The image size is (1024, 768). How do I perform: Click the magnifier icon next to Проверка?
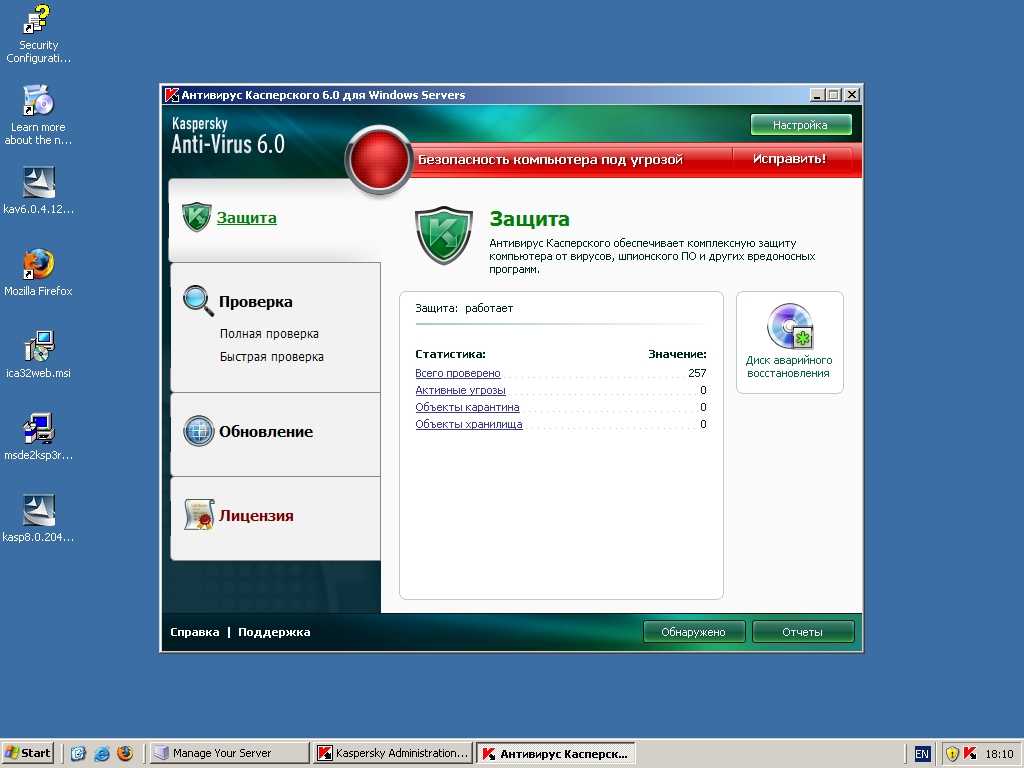pyautogui.click(x=198, y=301)
